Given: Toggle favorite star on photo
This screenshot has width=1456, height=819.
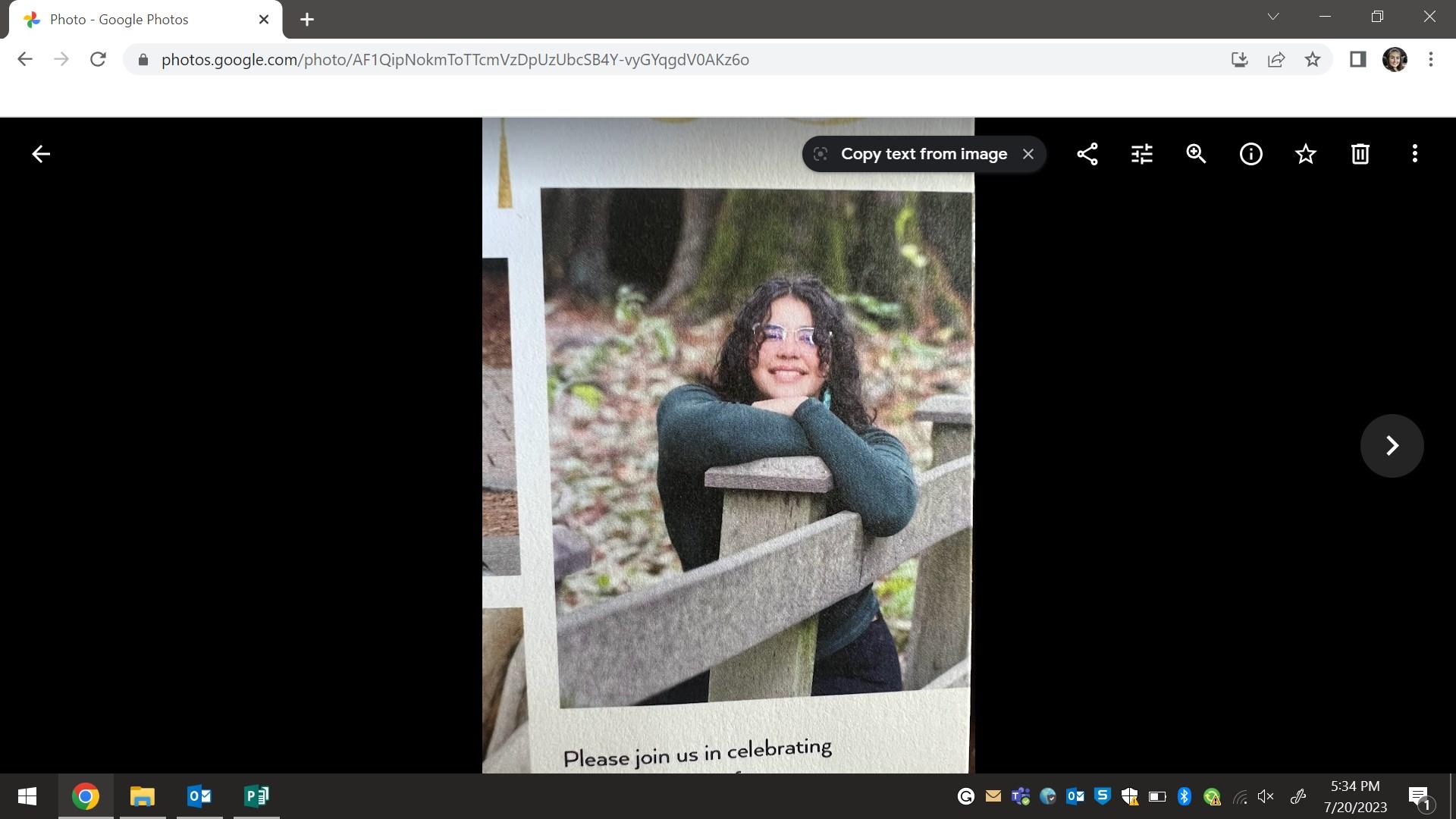Looking at the screenshot, I should [1305, 154].
